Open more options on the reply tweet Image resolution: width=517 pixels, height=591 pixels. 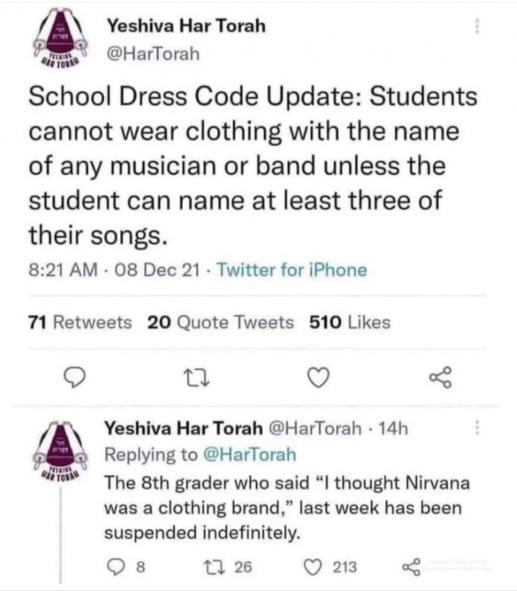[477, 428]
